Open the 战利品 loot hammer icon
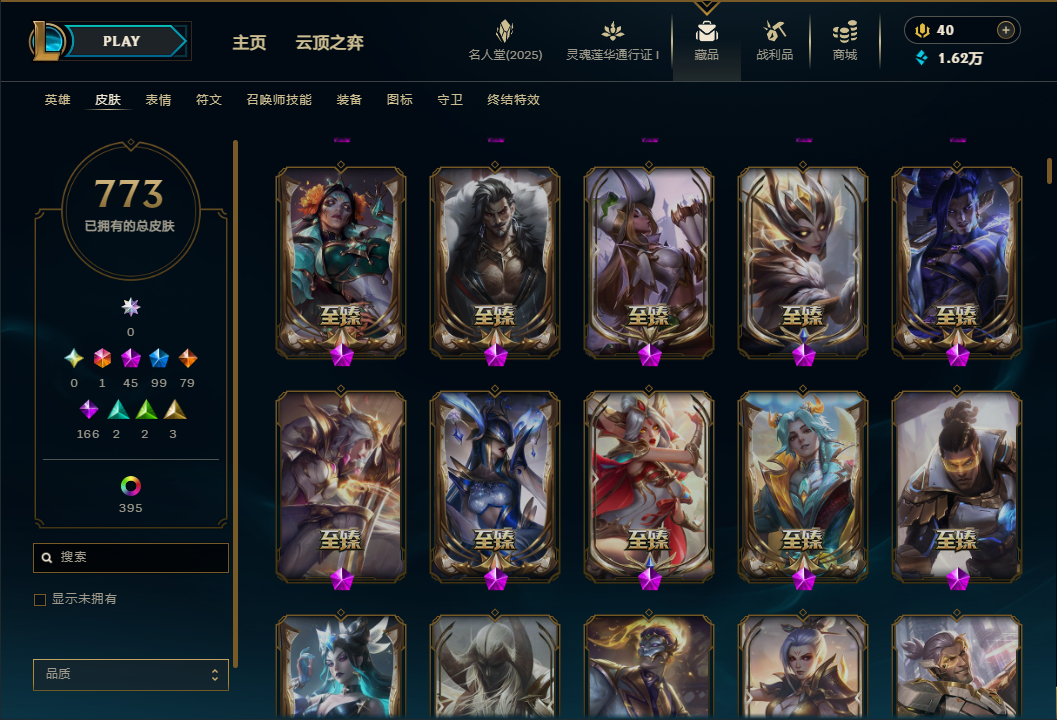 774,31
